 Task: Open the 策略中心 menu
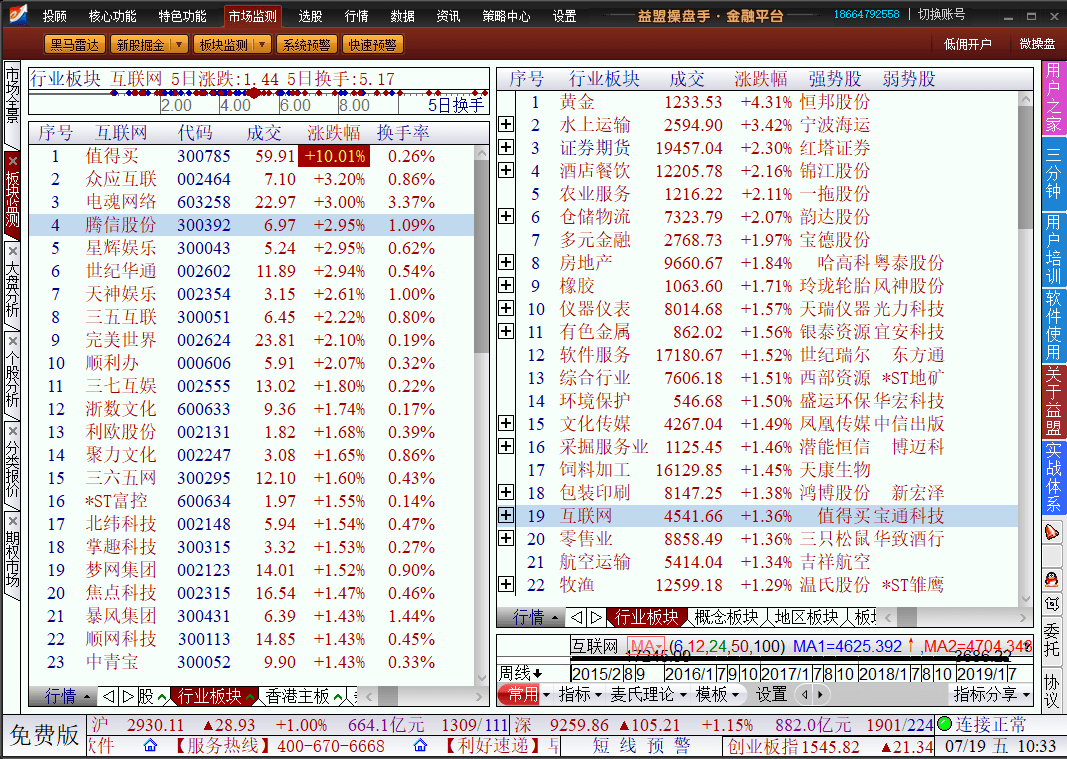(506, 16)
